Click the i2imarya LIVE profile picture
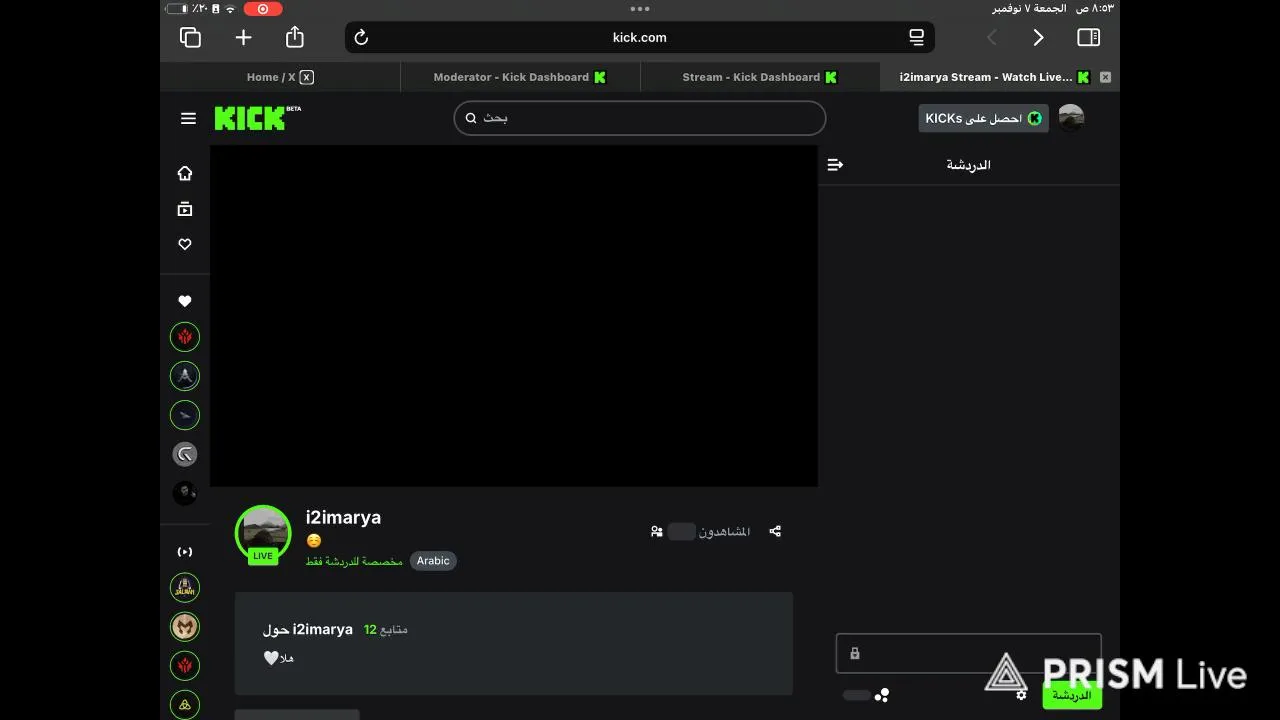The width and height of the screenshot is (1280, 720). (x=263, y=533)
